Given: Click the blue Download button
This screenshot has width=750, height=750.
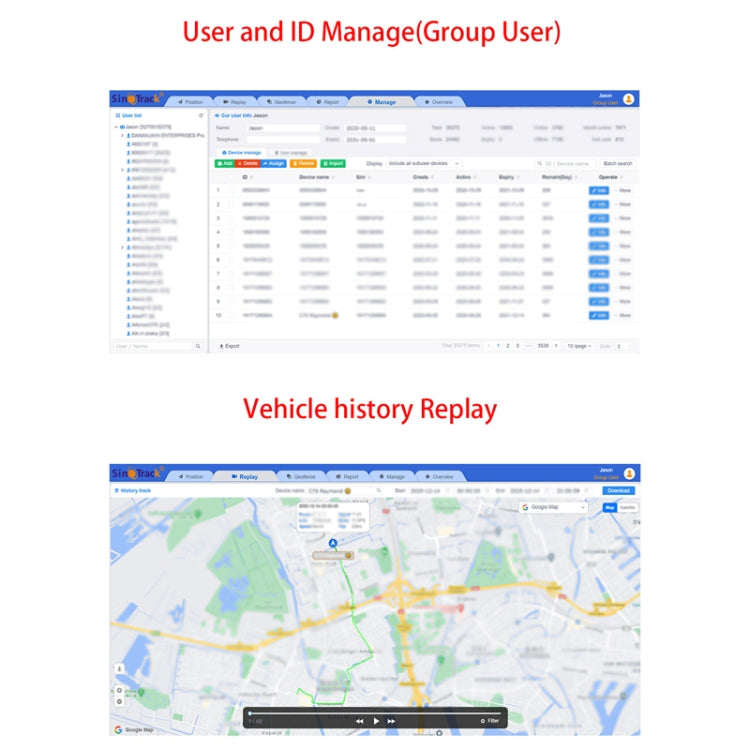Looking at the screenshot, I should click(x=618, y=491).
